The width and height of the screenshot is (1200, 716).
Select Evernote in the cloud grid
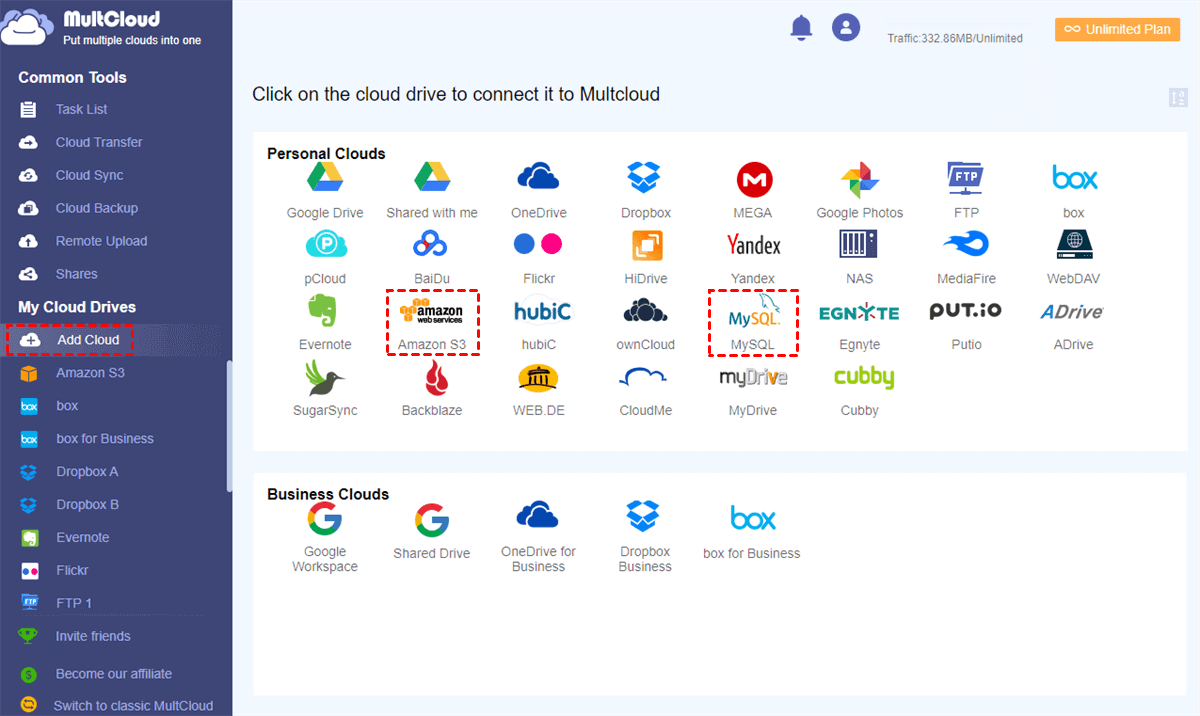point(325,322)
